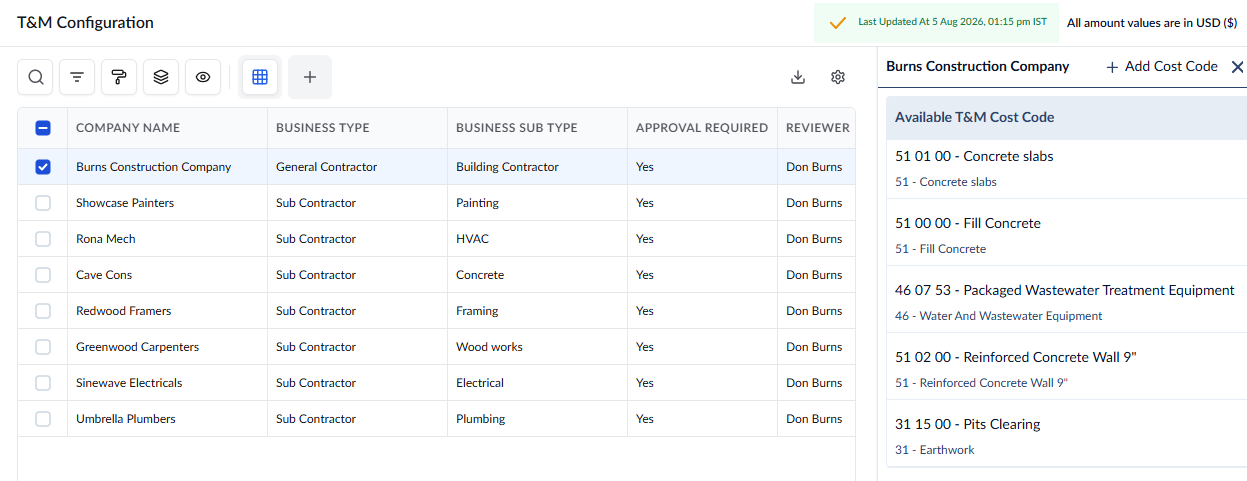Close the Burns Construction Company side panel
Viewport: 1247px width, 481px height.
coord(1237,66)
